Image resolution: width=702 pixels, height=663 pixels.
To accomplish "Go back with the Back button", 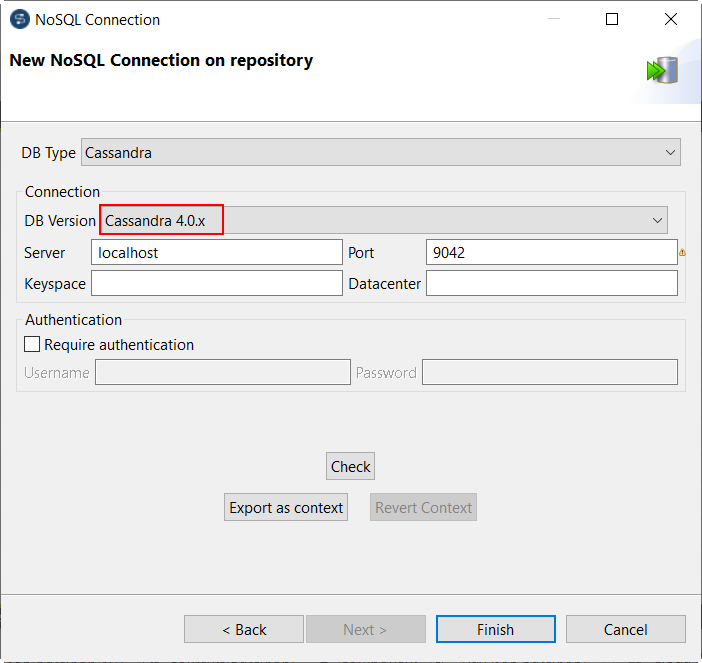I will tap(244, 629).
